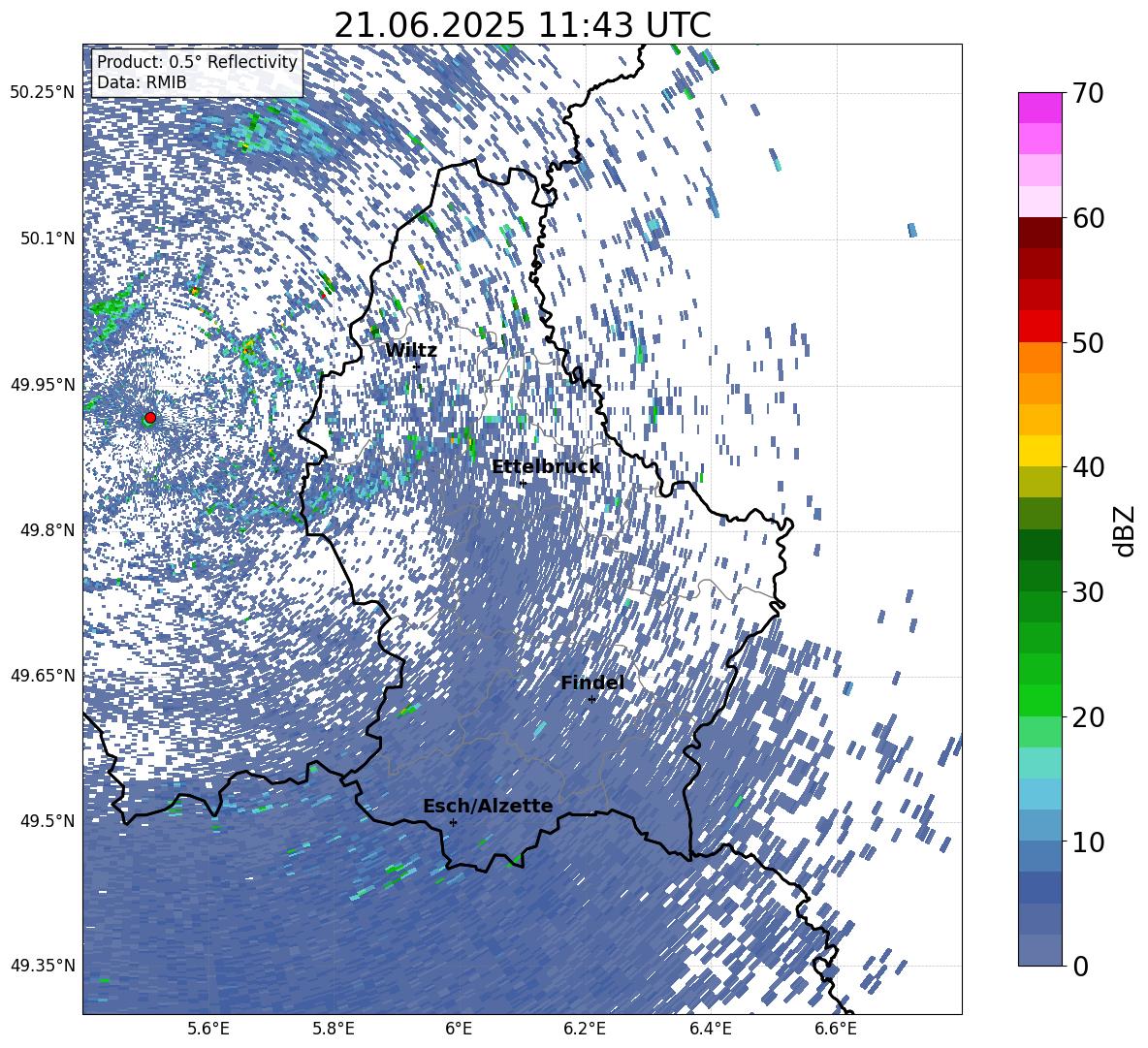Click the colorbar label '60'
This screenshot has height=1048, width=1148.
click(1088, 218)
